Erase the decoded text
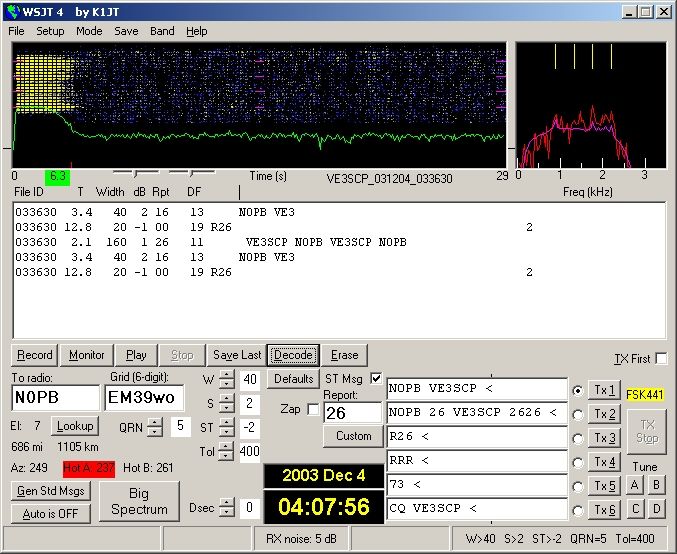 [x=345, y=355]
